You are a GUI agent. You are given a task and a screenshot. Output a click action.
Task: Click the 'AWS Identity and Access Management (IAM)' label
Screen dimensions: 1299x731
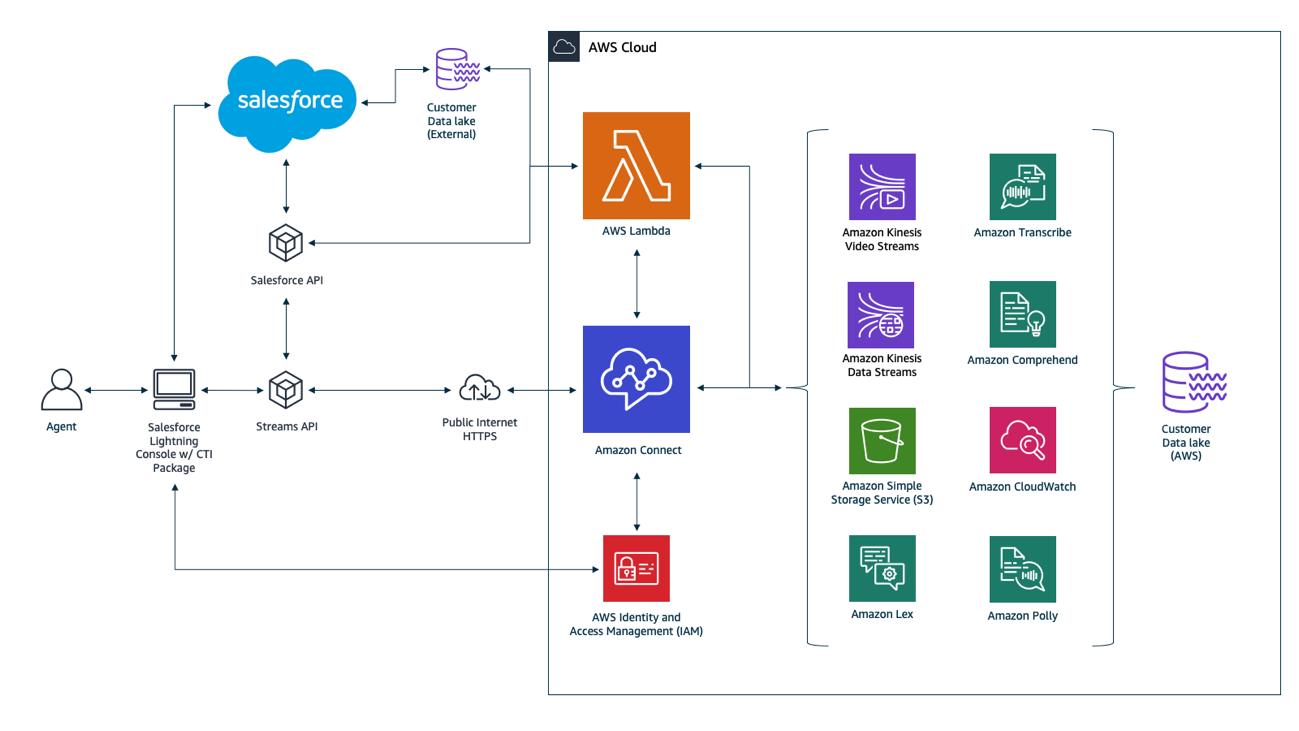coord(636,624)
